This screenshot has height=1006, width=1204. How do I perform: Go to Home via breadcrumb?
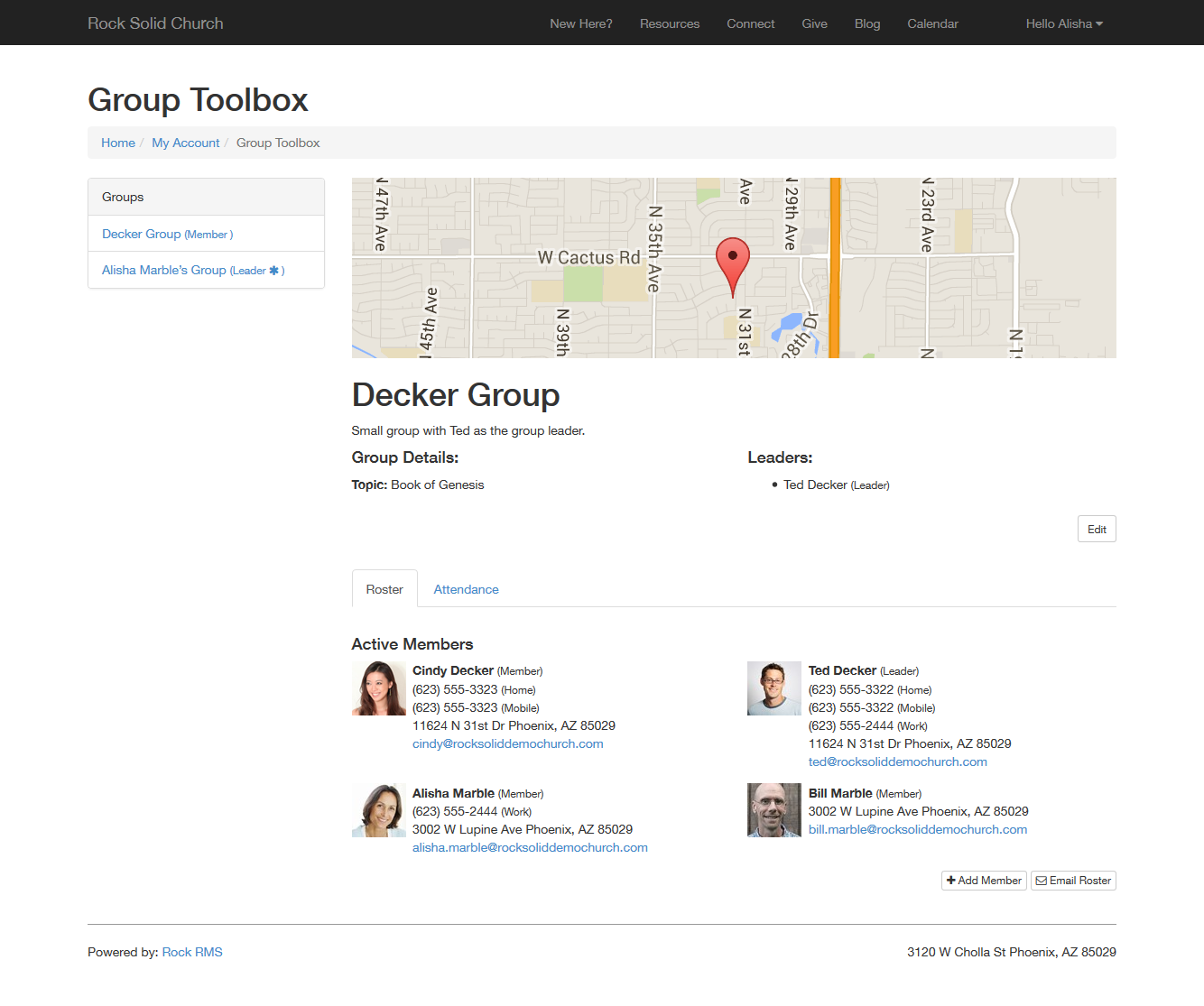click(118, 143)
